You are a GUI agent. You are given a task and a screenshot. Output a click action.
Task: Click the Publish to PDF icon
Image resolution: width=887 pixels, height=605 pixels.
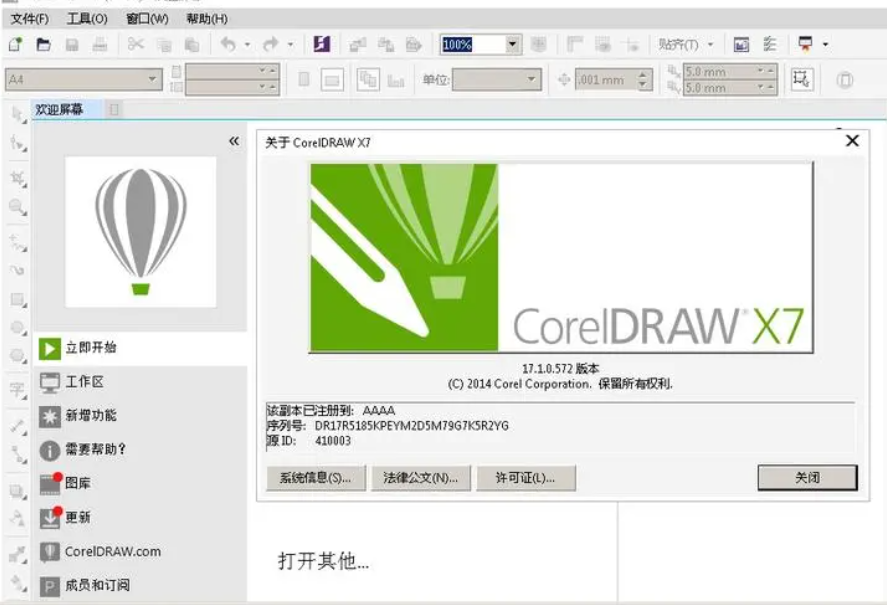[x=414, y=44]
